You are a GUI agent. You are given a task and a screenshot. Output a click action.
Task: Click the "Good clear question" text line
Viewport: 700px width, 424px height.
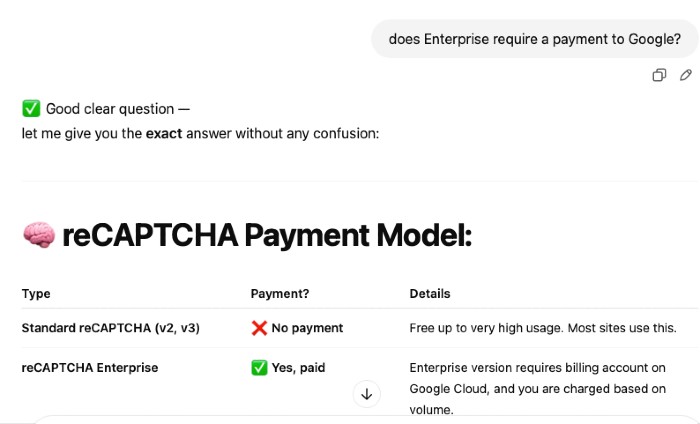point(117,109)
